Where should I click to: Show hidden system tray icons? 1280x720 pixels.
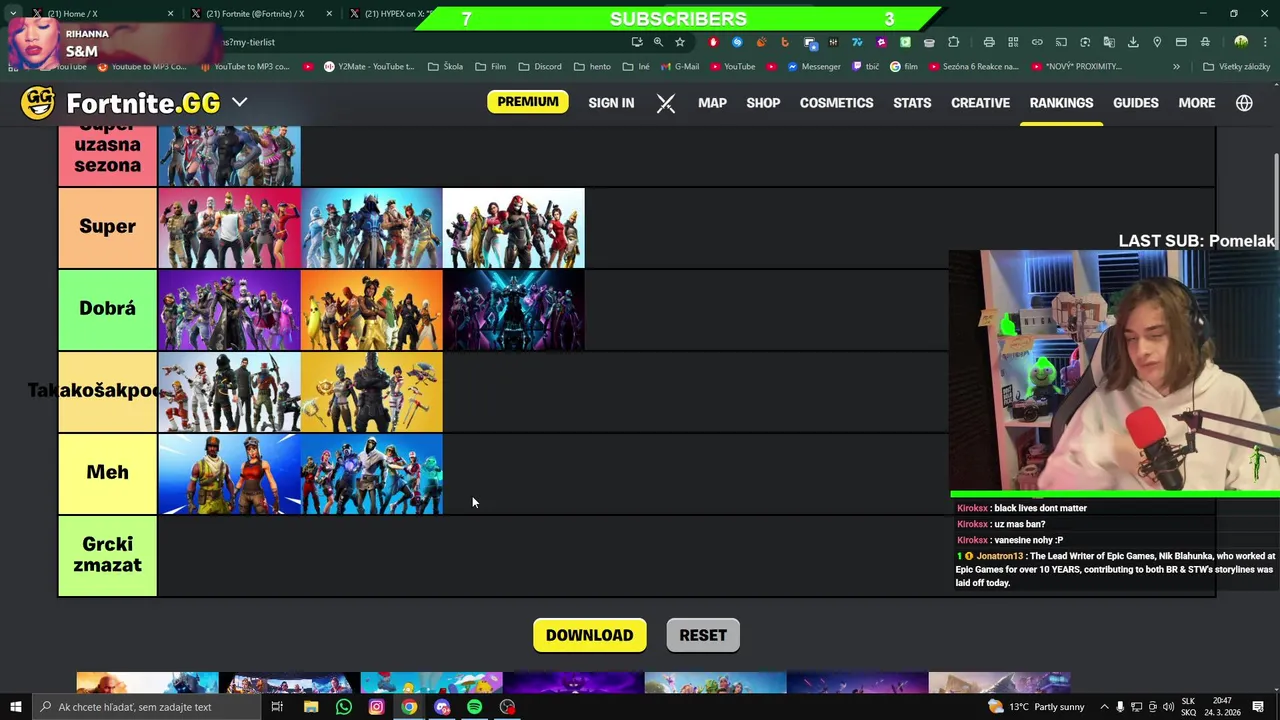point(1104,707)
